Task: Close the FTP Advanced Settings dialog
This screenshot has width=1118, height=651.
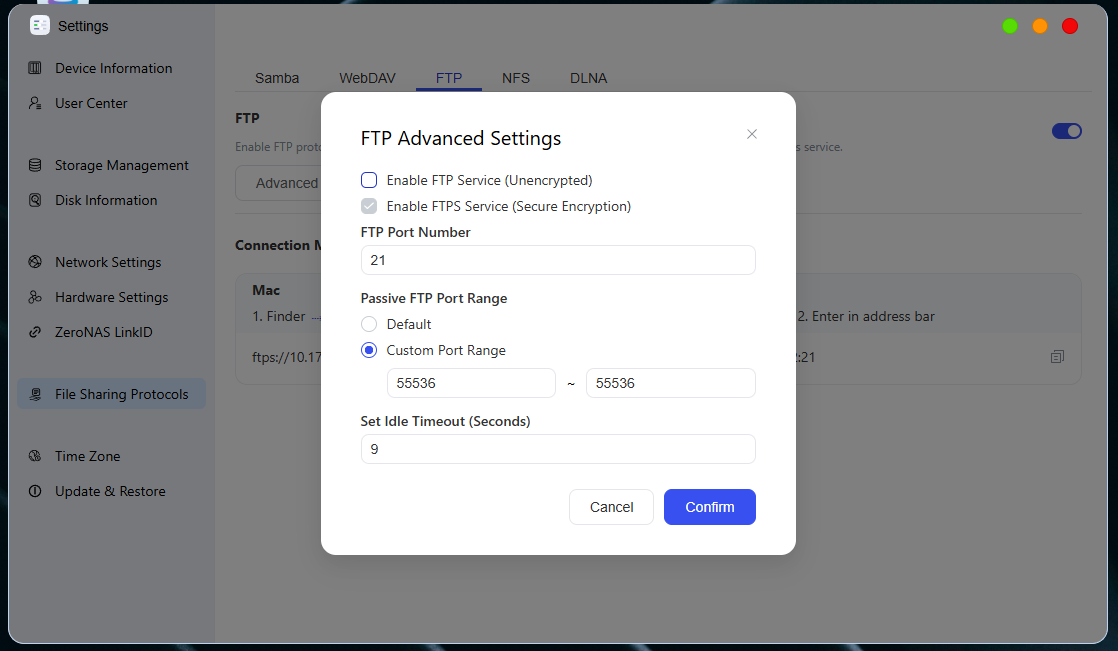Action: (x=752, y=134)
